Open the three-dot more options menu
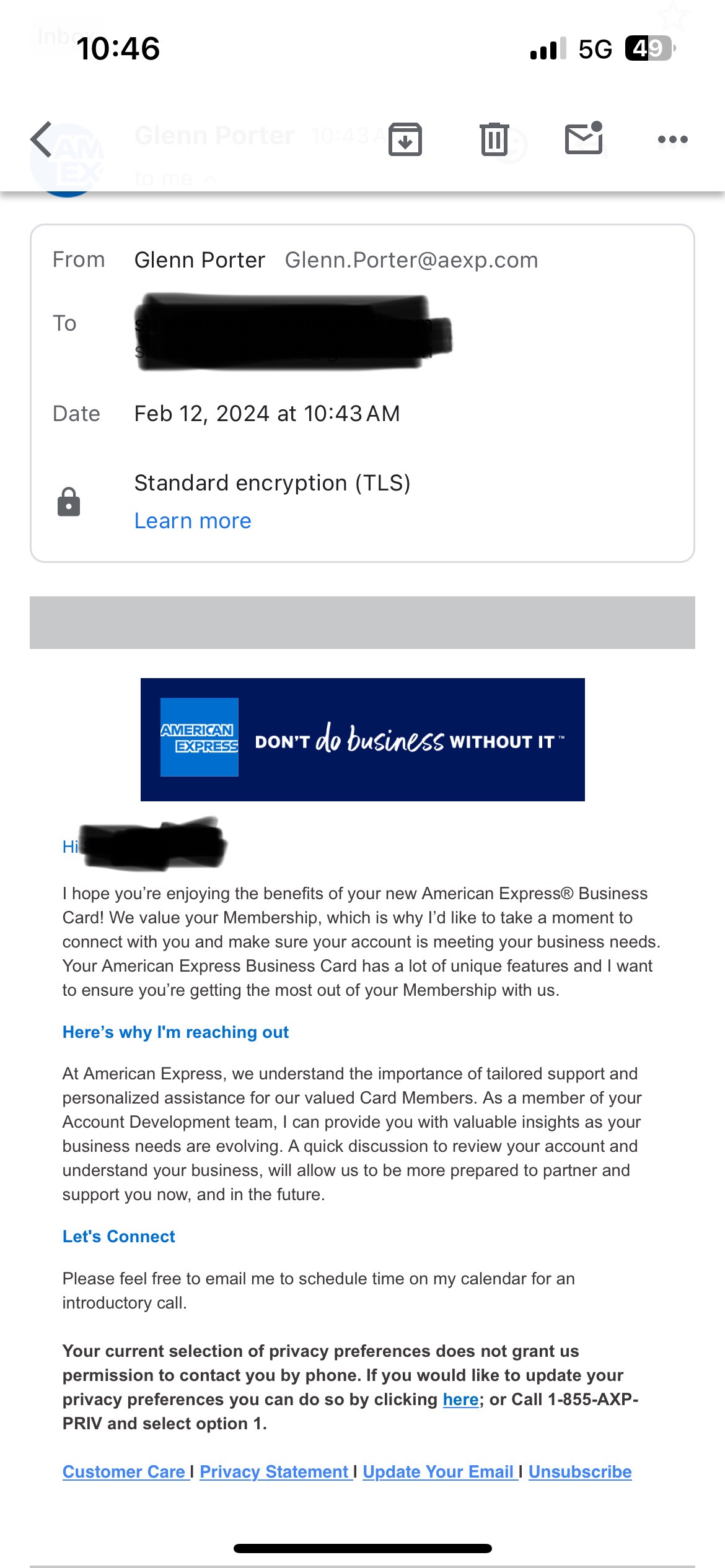725x1568 pixels. [672, 139]
